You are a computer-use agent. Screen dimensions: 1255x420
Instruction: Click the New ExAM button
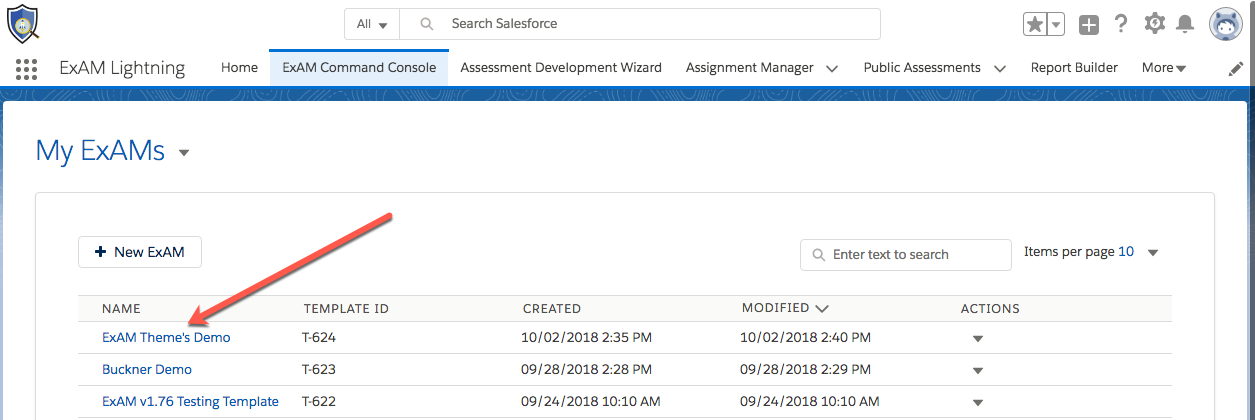pos(140,253)
